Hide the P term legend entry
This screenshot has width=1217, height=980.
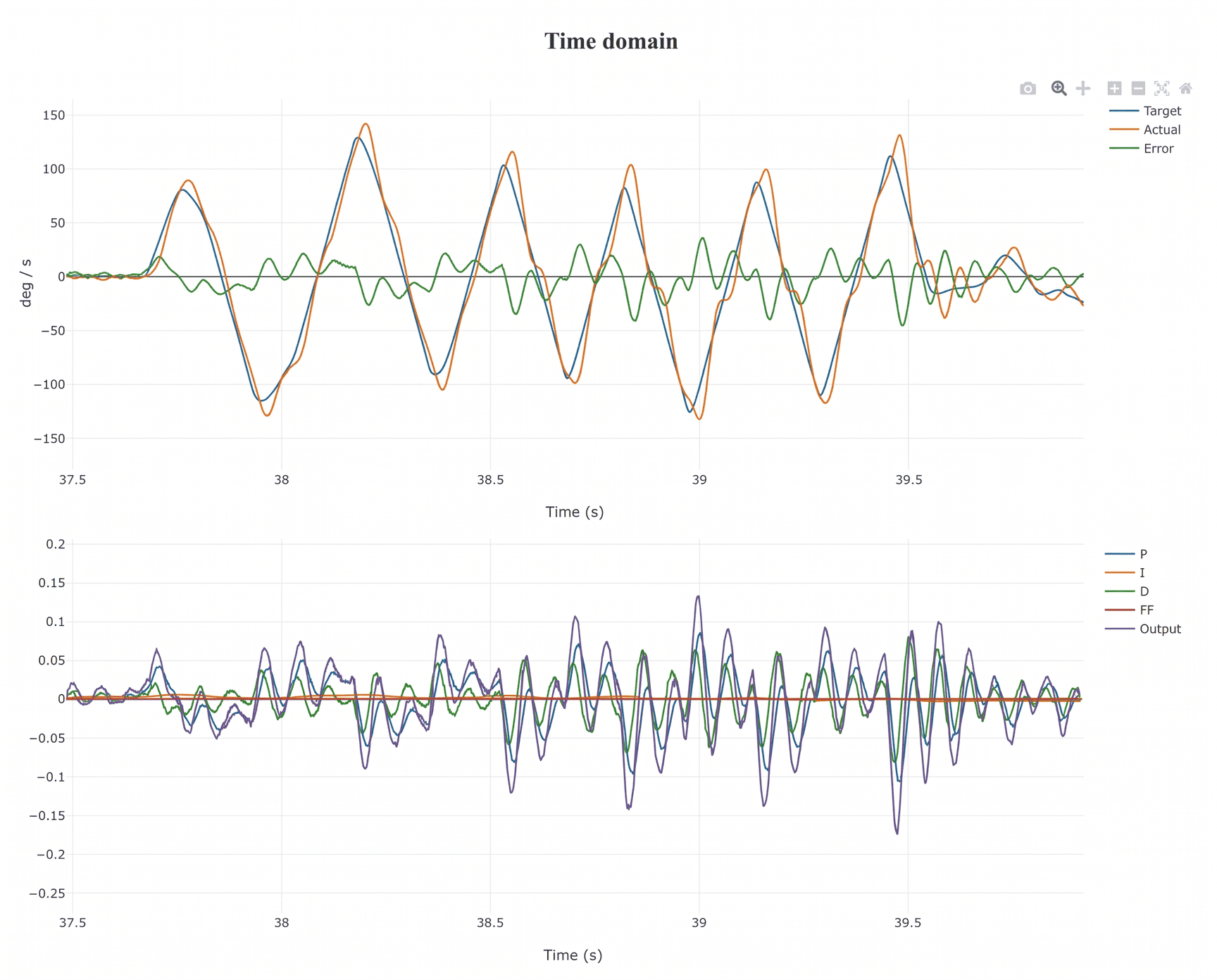tap(1126, 554)
